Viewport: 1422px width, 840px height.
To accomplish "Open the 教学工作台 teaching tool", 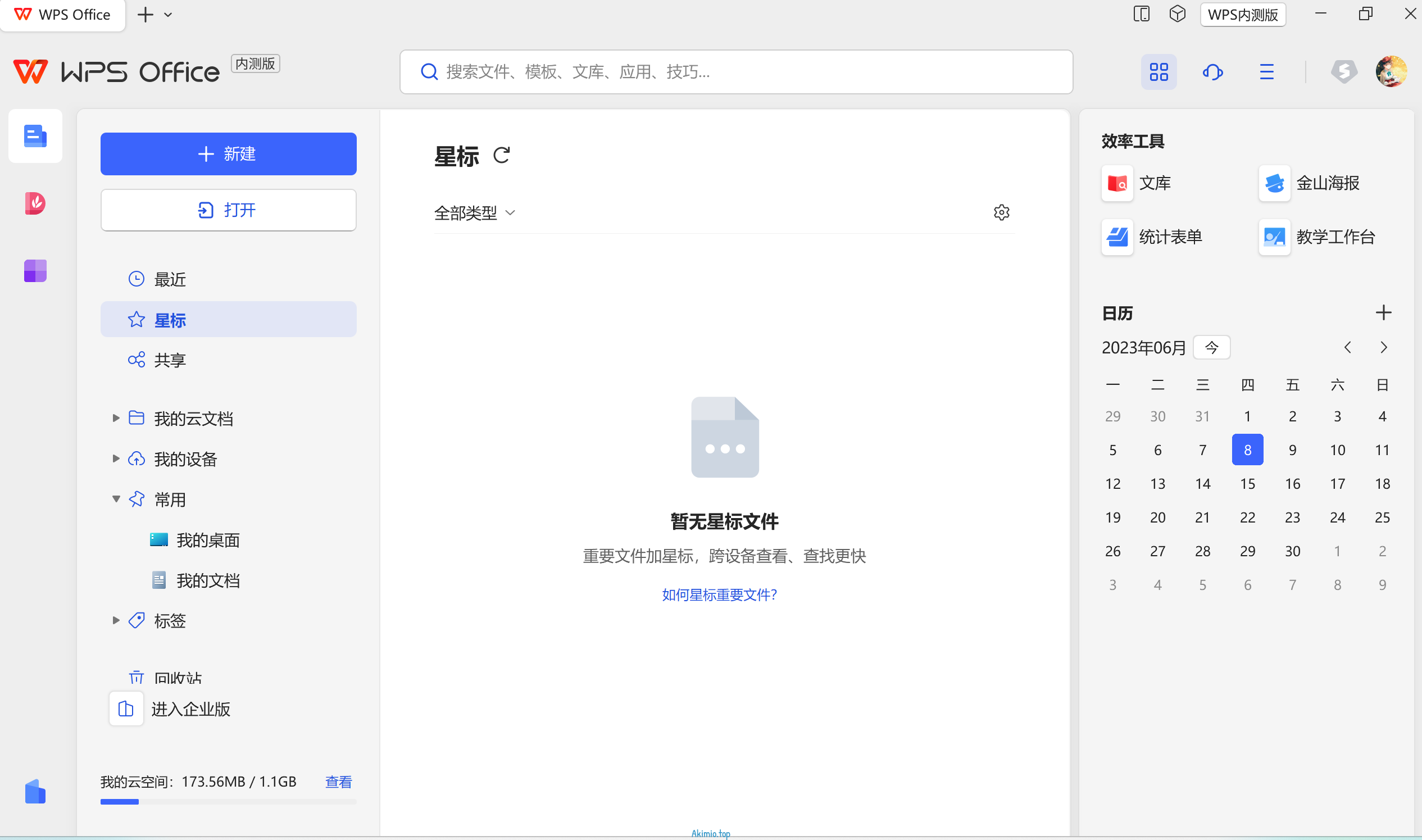I will click(x=1317, y=237).
